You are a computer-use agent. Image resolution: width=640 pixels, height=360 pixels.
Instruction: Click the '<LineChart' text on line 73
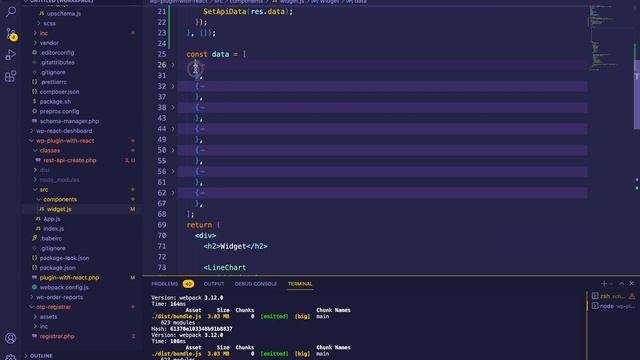[224, 268]
